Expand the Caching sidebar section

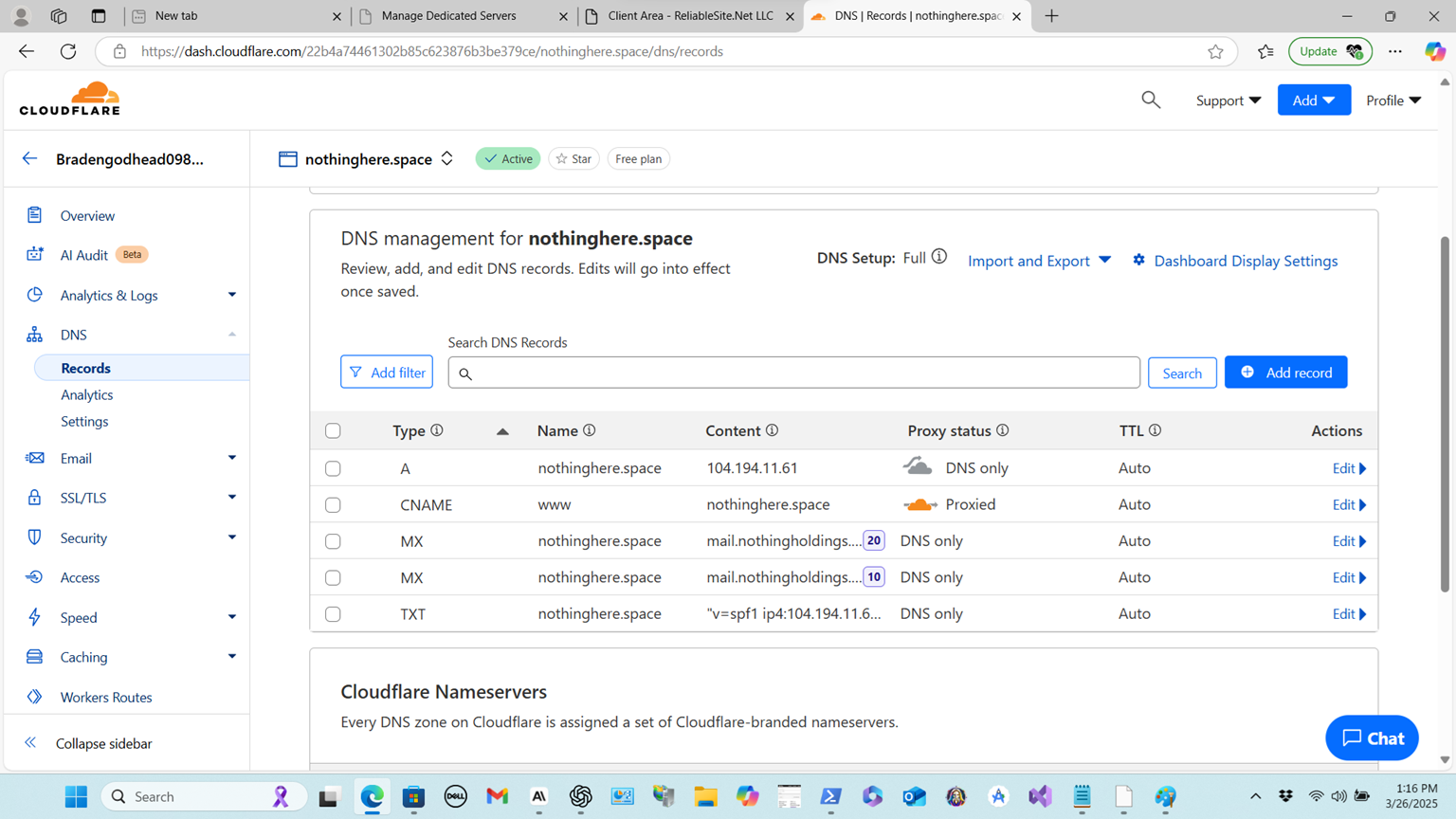[231, 657]
